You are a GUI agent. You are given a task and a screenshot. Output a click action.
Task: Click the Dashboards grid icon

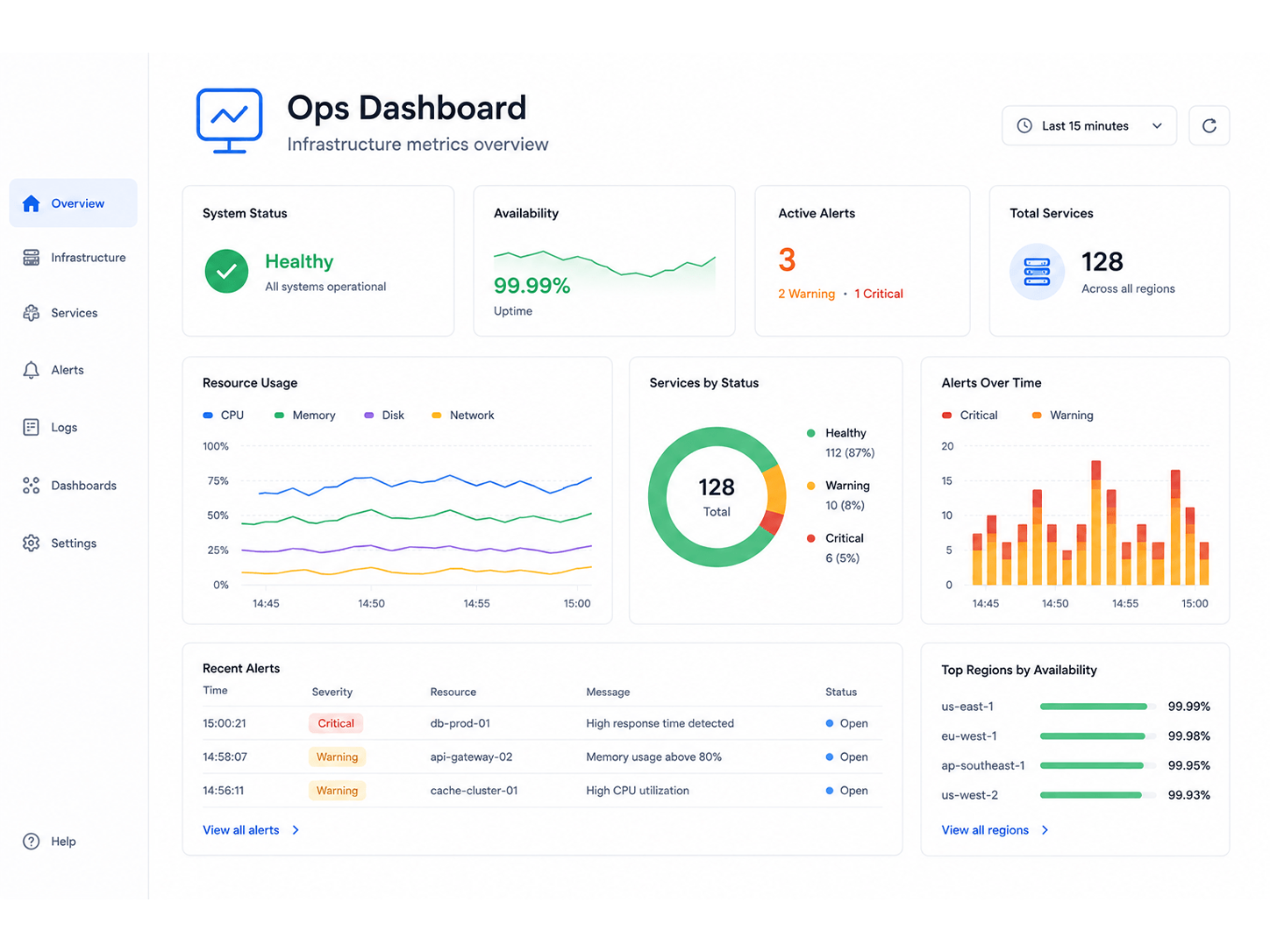point(32,486)
